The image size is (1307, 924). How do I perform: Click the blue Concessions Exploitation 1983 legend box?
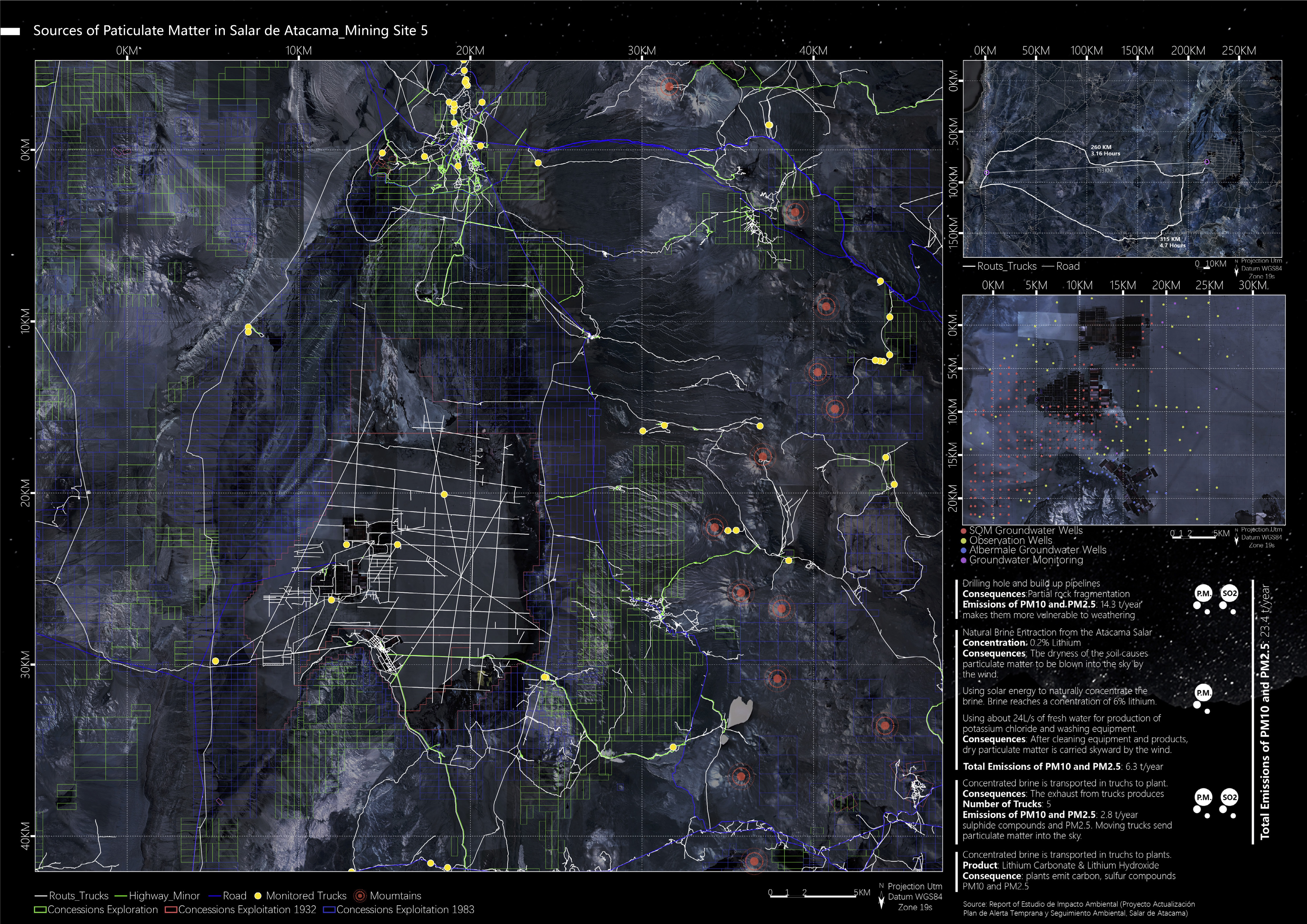329,910
